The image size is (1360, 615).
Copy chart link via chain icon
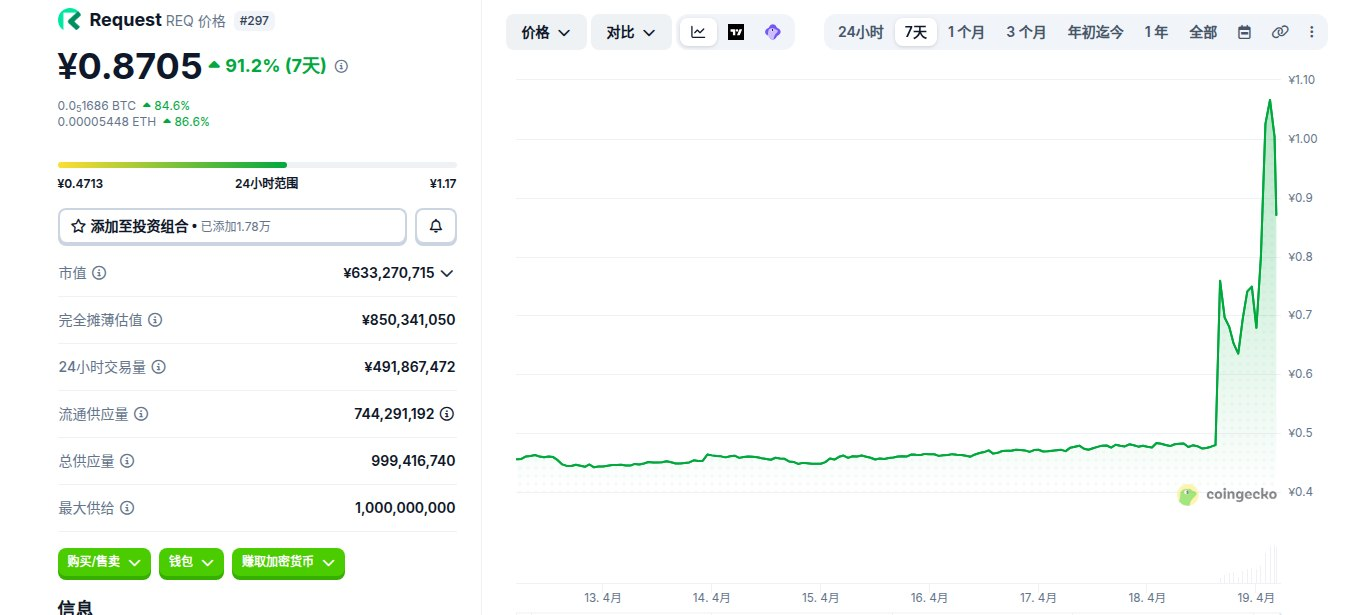(1280, 32)
